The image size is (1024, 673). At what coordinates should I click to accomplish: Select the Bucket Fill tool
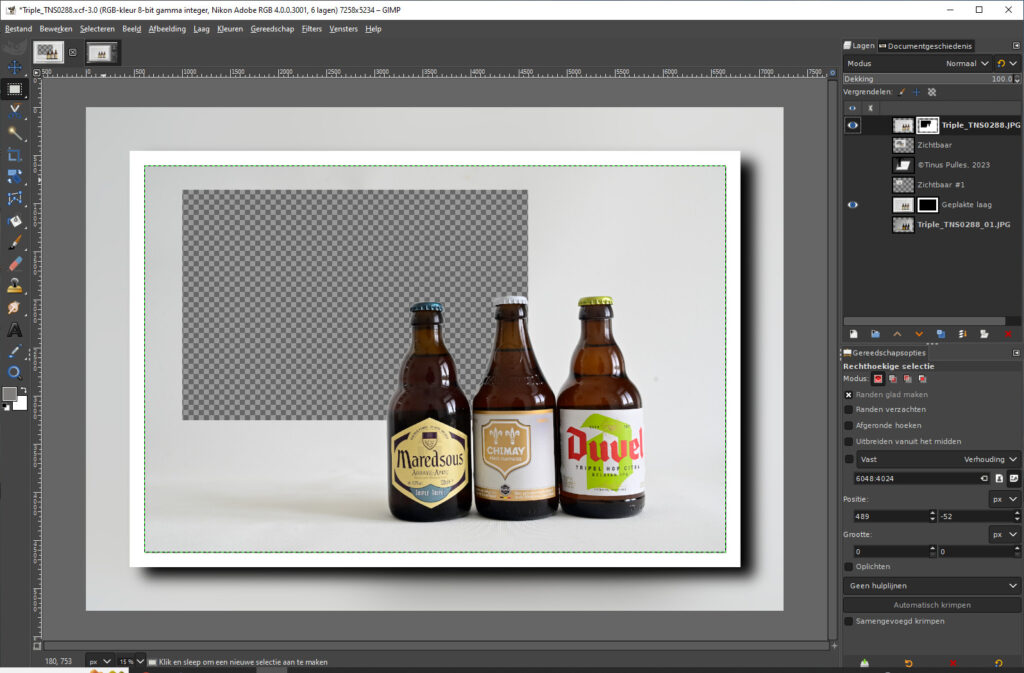(14, 221)
